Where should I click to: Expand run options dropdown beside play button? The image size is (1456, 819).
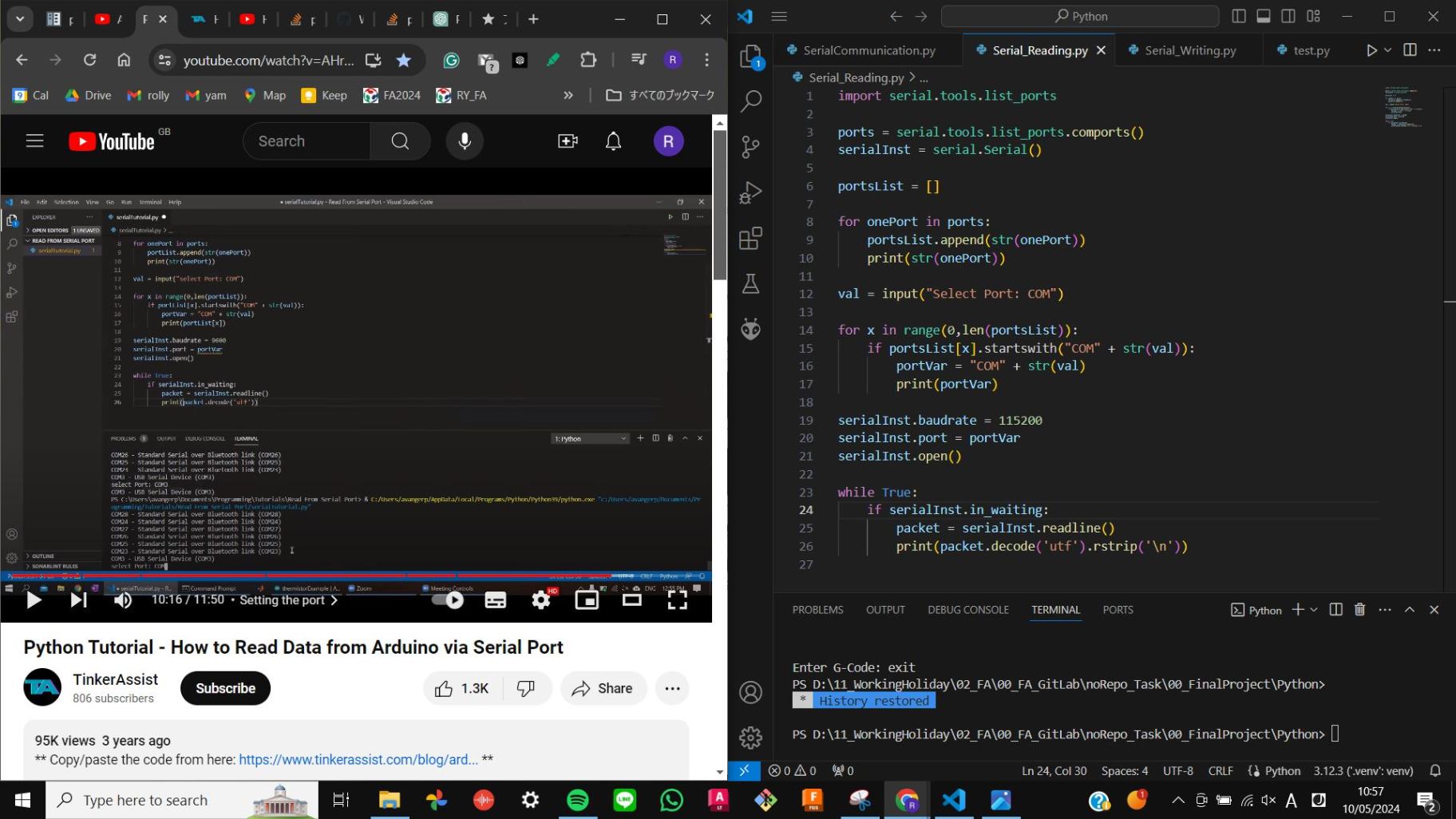(x=1387, y=50)
